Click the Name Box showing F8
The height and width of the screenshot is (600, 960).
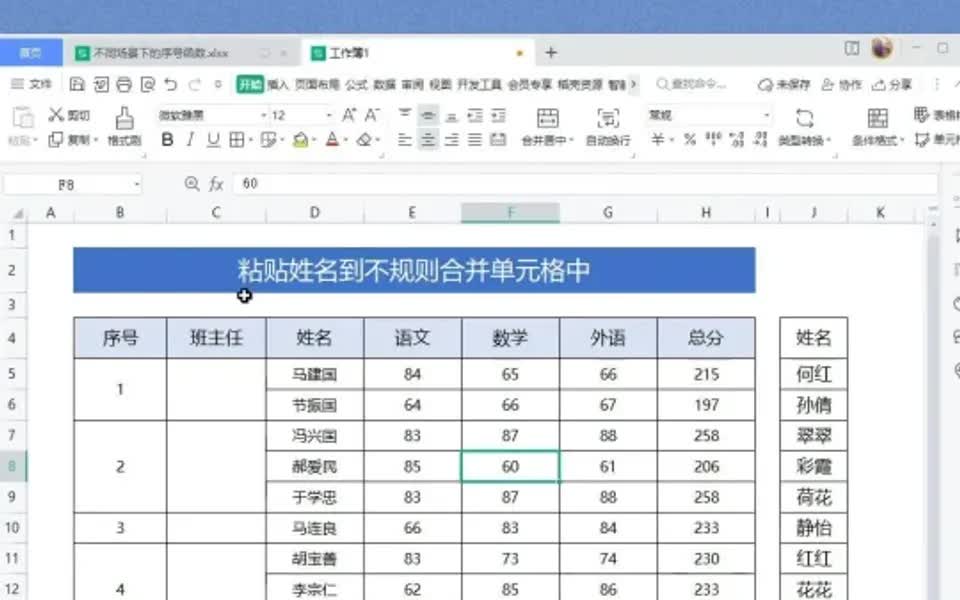pos(66,184)
